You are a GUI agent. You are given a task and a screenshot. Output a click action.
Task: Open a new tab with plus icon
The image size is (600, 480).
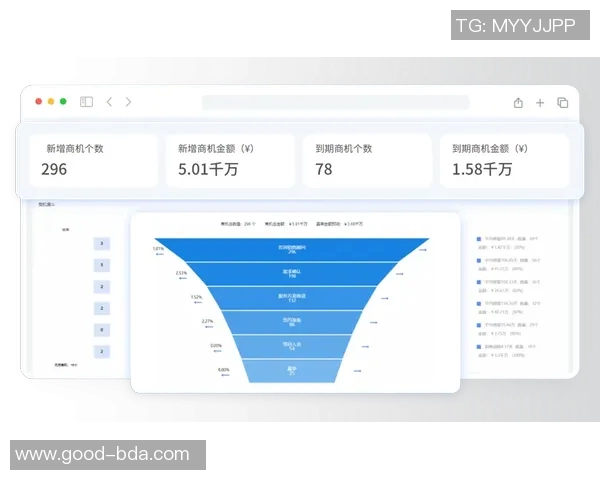(540, 102)
